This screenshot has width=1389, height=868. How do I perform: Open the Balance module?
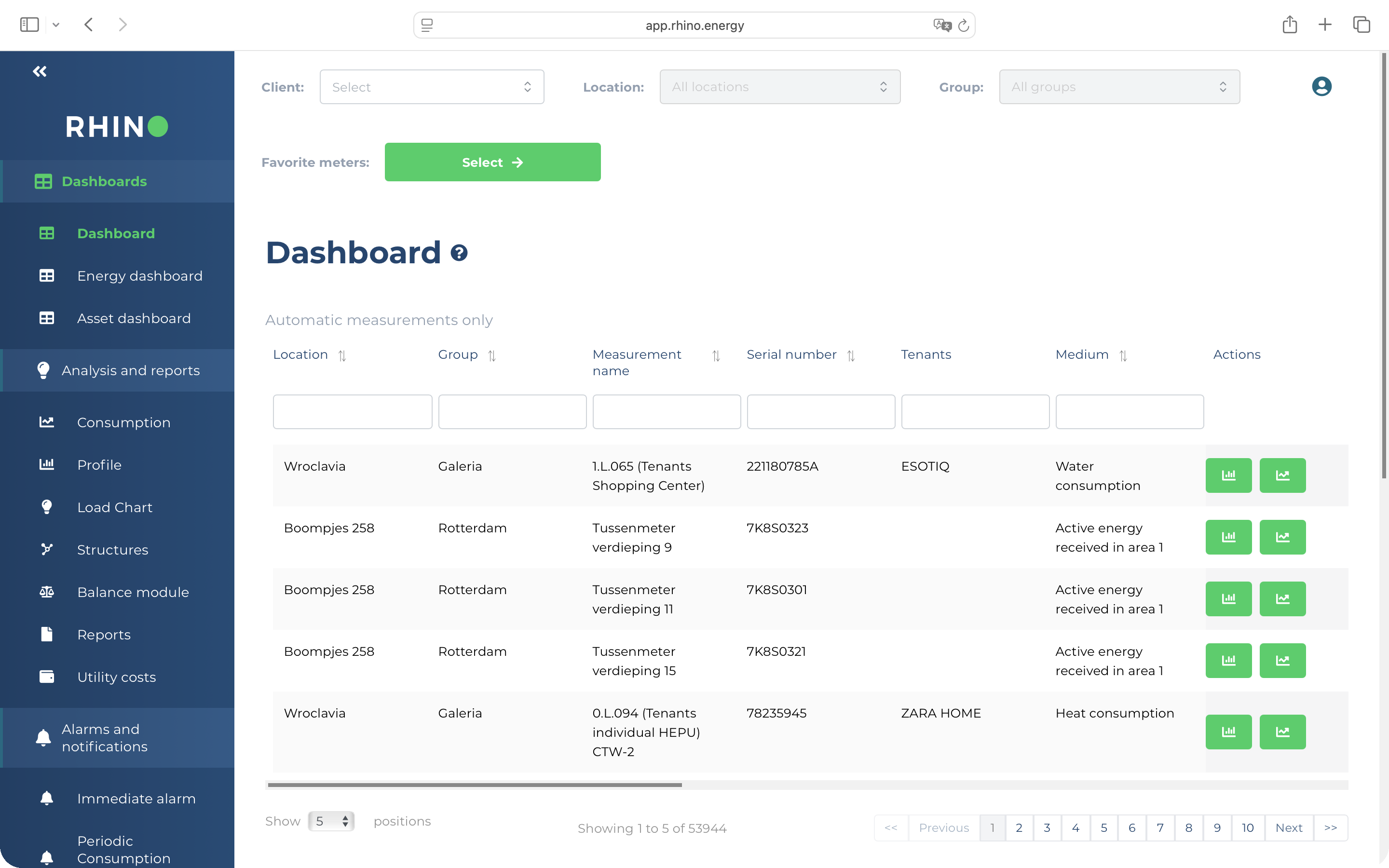point(133,593)
